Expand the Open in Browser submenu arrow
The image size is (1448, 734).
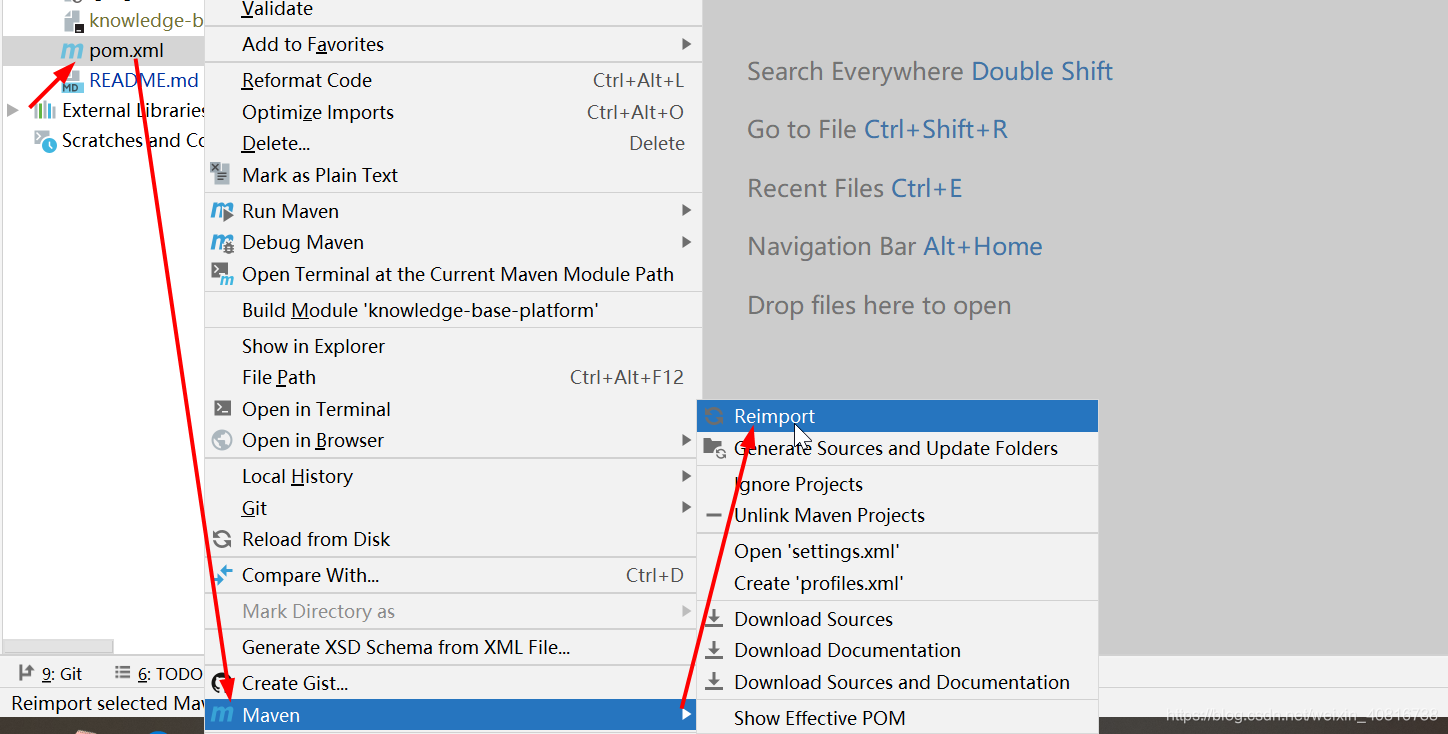click(686, 440)
